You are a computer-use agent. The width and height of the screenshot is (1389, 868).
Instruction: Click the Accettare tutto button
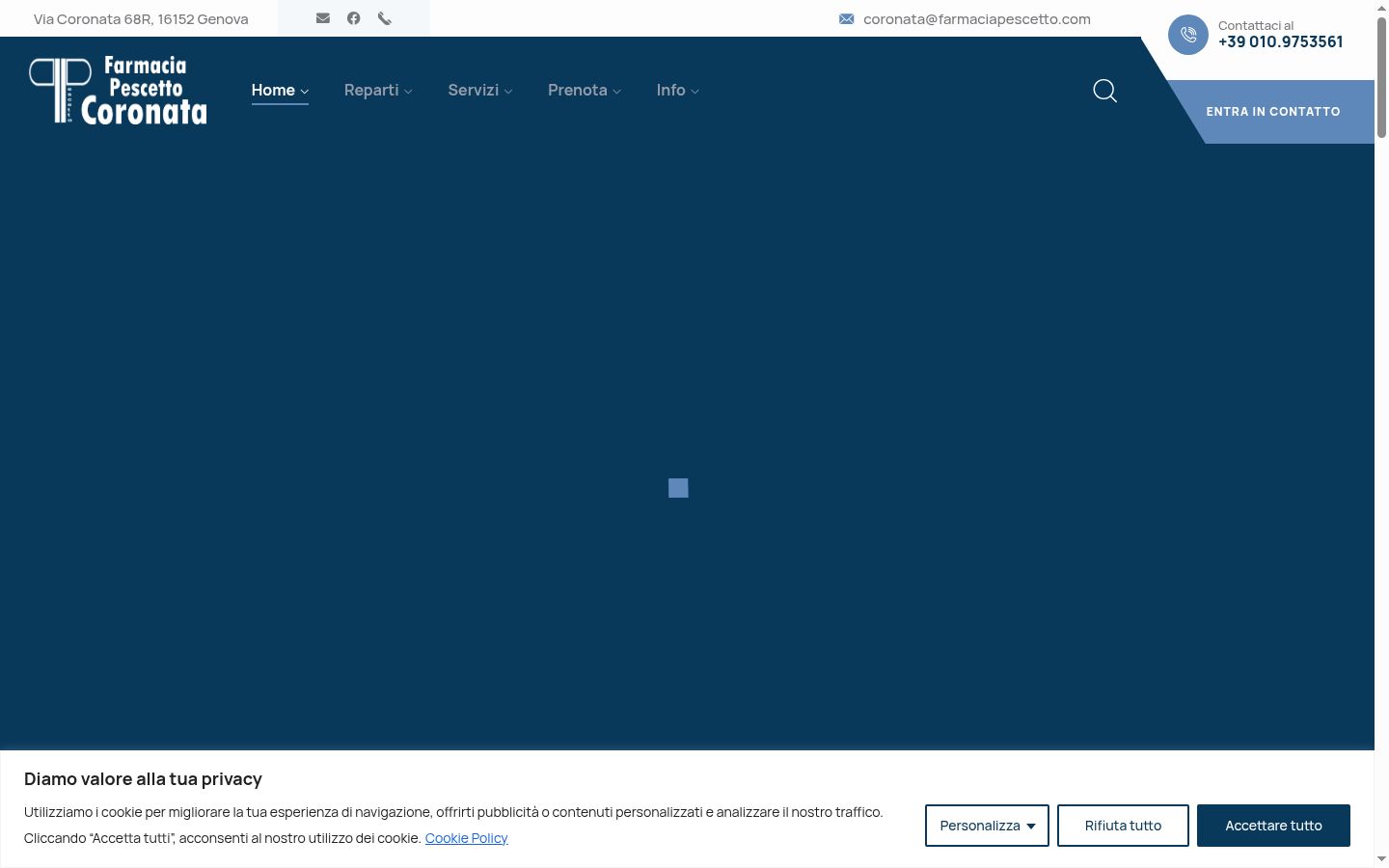(1273, 826)
